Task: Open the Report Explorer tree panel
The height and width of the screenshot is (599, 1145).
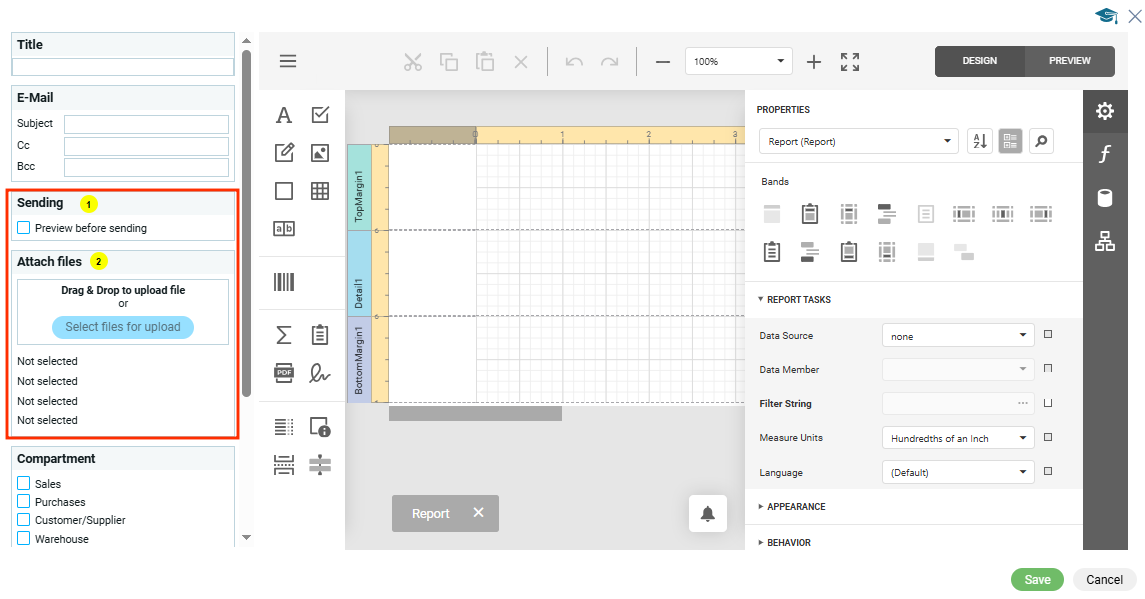Action: [x=1105, y=241]
